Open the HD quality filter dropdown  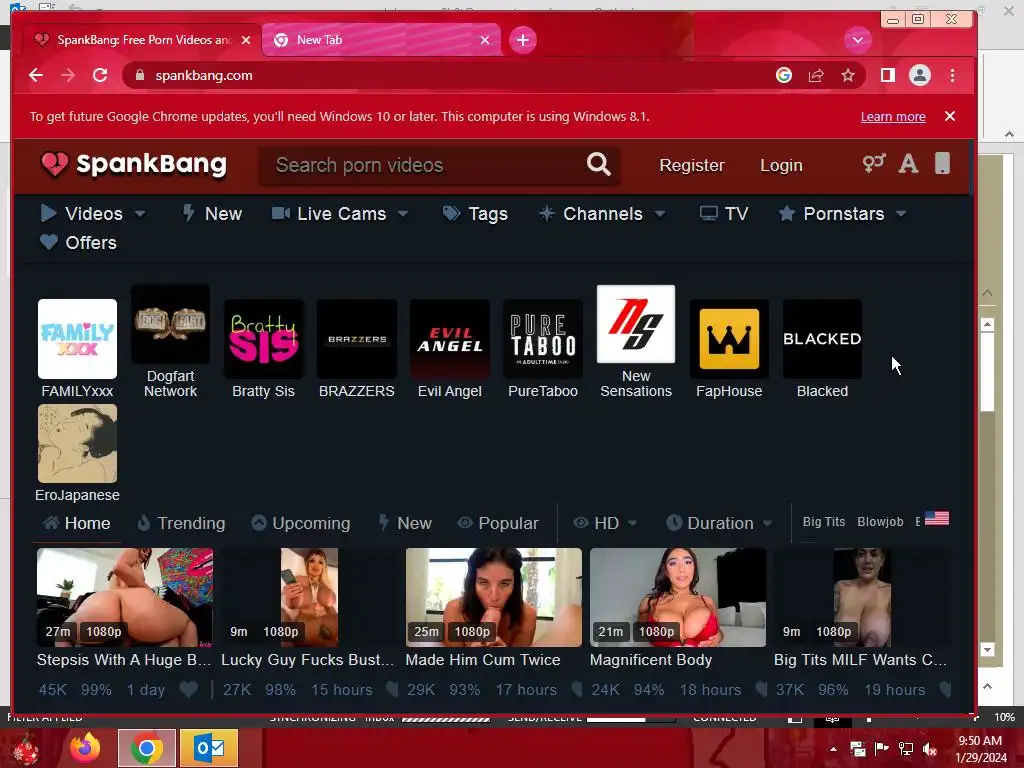[x=605, y=523]
